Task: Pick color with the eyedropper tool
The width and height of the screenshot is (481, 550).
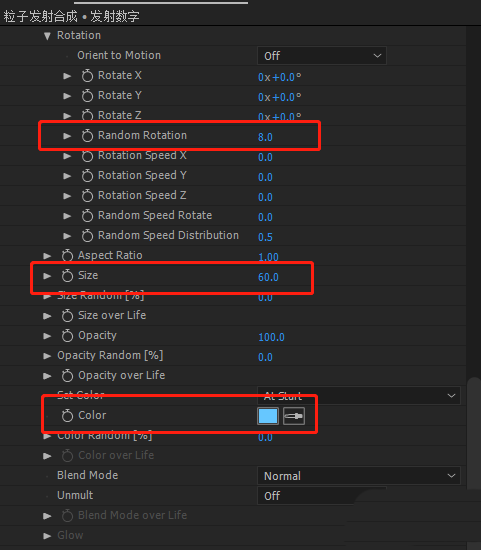Action: 294,416
